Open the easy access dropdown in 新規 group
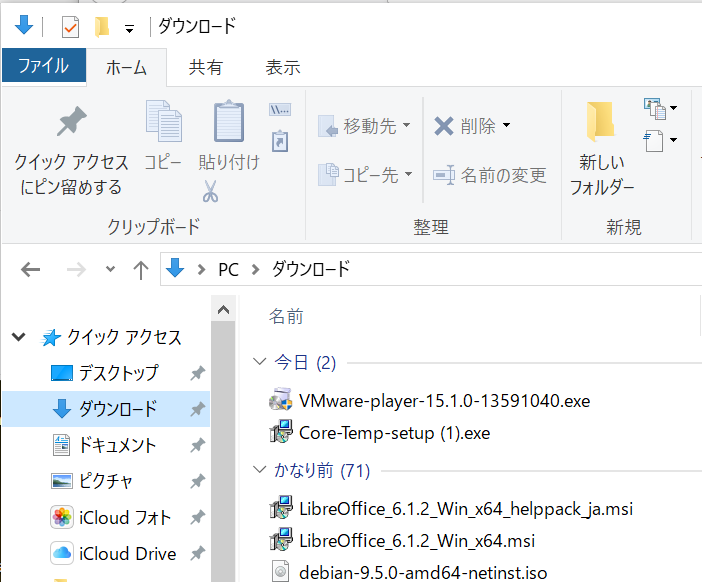This screenshot has height=582, width=702. [660, 141]
